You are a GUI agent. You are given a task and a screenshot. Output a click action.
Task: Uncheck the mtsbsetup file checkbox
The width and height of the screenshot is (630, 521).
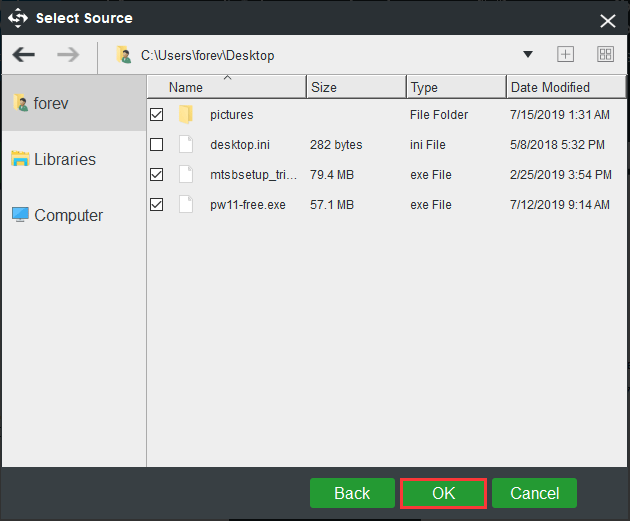pos(157,175)
